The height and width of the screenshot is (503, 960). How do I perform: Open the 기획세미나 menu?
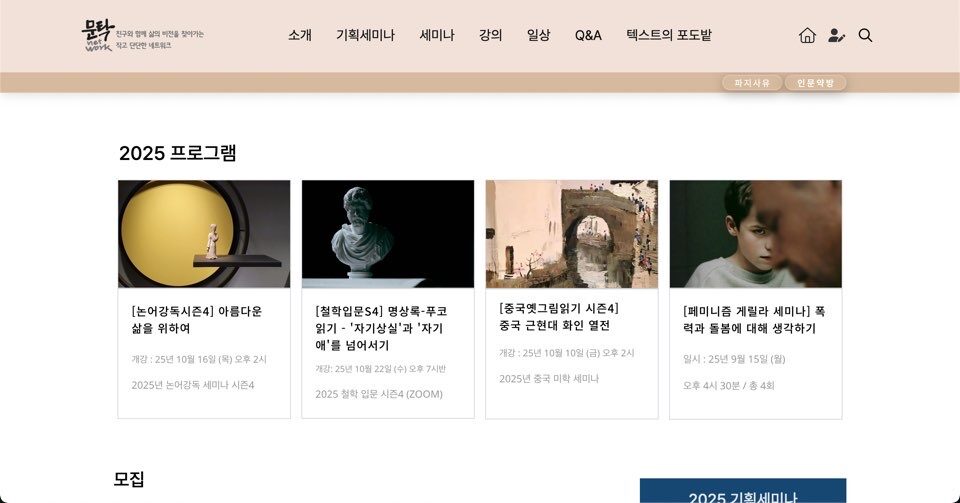tap(366, 35)
